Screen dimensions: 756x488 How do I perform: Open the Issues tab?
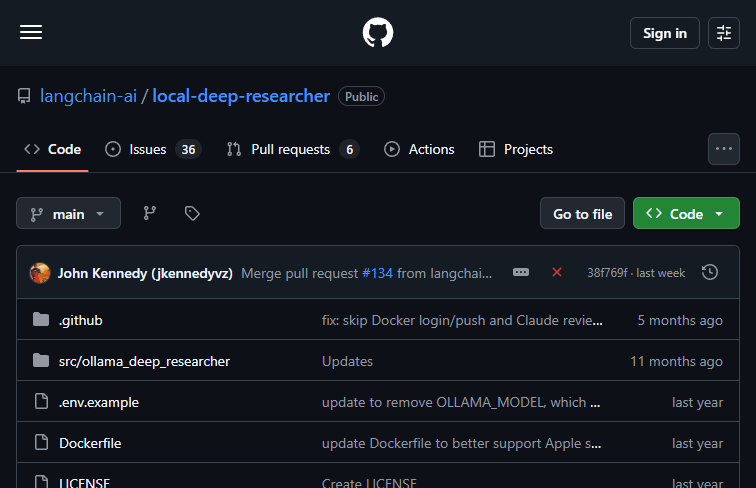point(153,149)
